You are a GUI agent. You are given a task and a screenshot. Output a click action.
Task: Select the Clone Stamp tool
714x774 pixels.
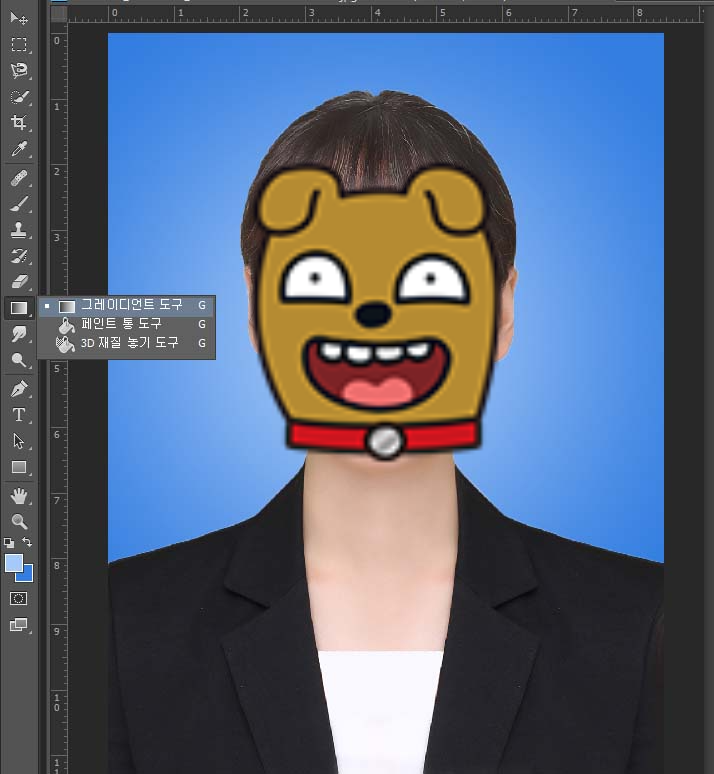(19, 230)
